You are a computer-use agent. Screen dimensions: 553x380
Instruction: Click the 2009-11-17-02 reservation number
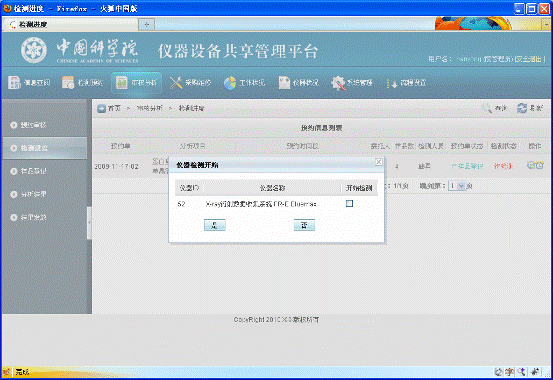click(x=116, y=166)
